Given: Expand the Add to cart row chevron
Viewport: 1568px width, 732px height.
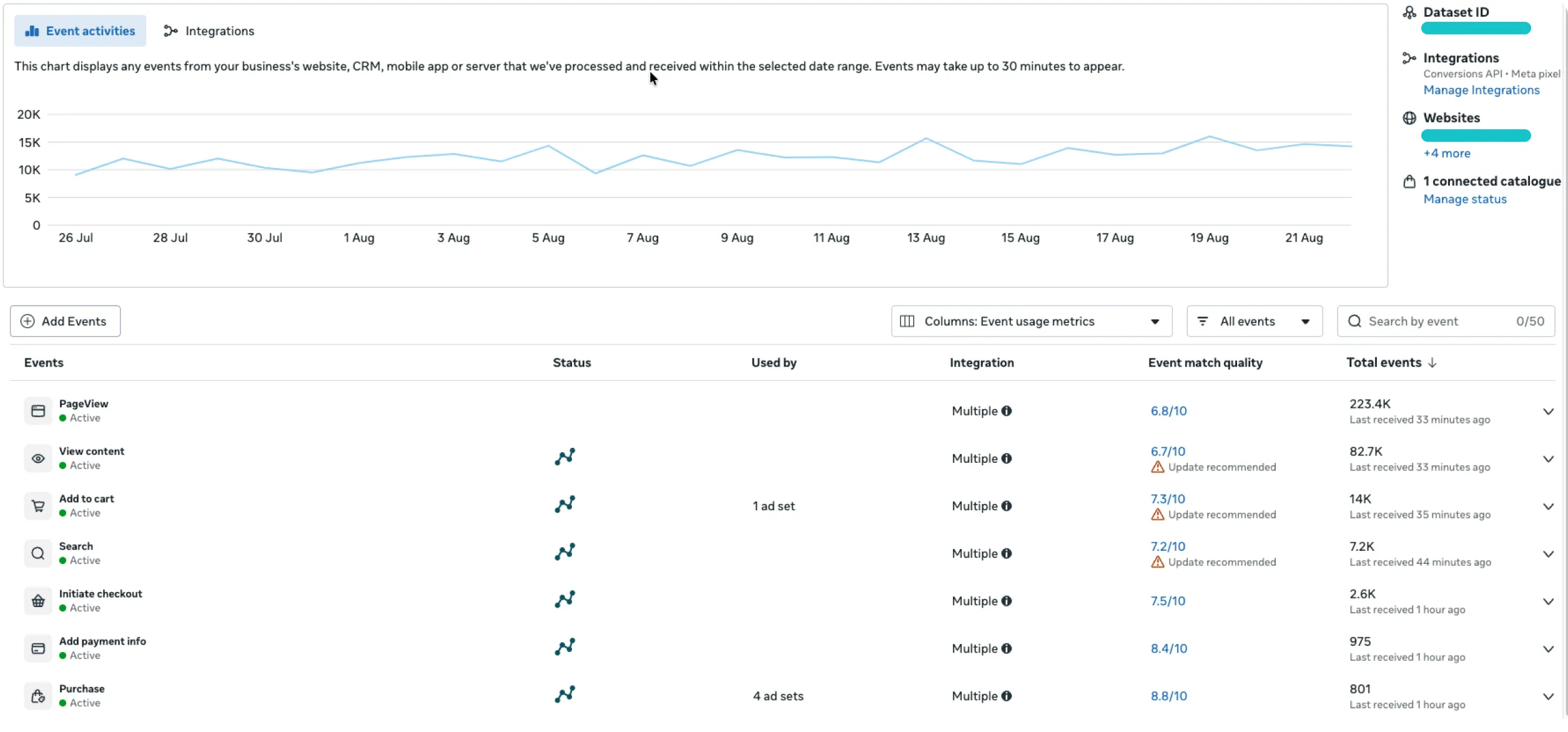Looking at the screenshot, I should pyautogui.click(x=1549, y=507).
